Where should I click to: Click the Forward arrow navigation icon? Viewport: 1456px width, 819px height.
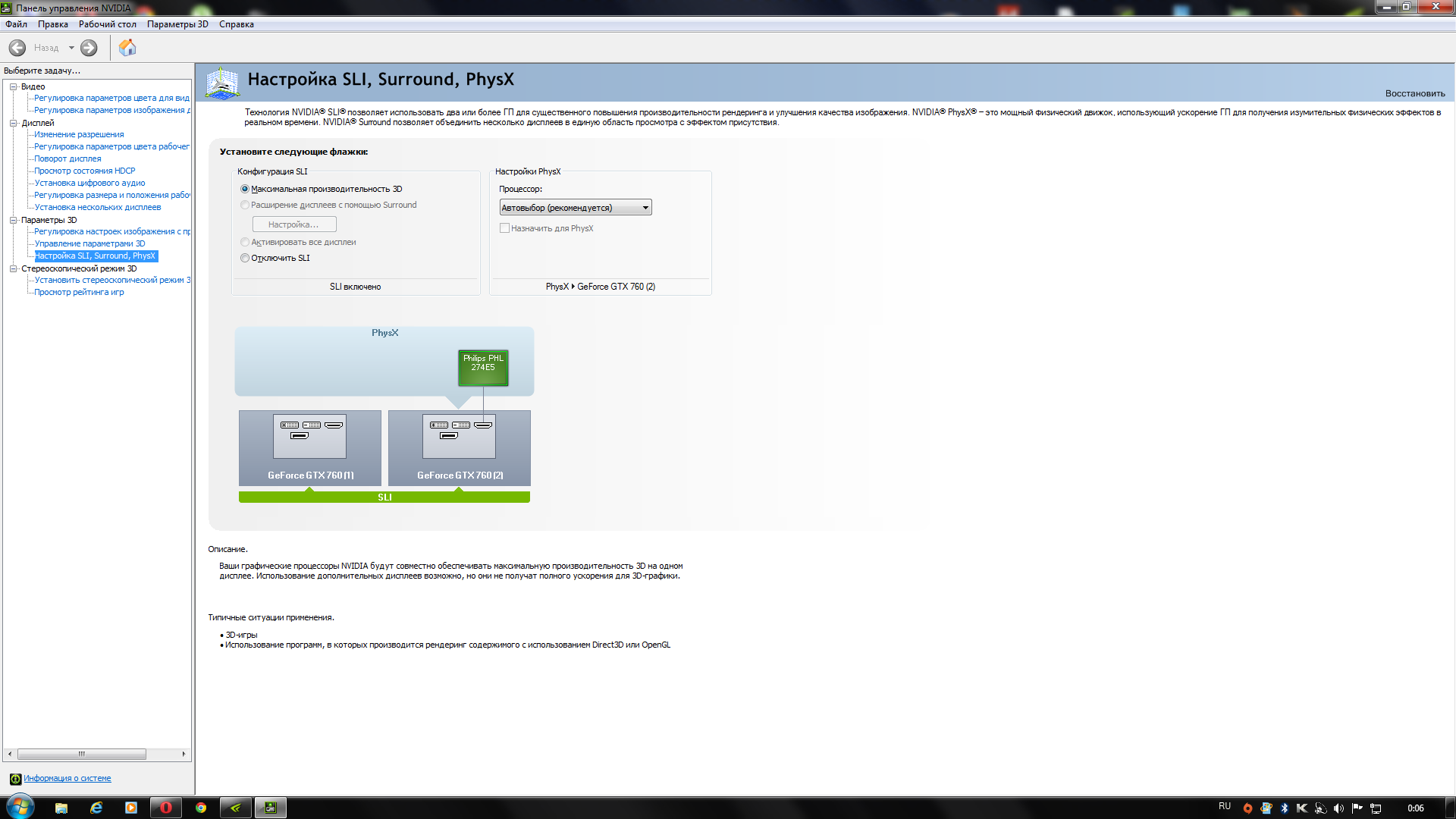click(x=89, y=48)
